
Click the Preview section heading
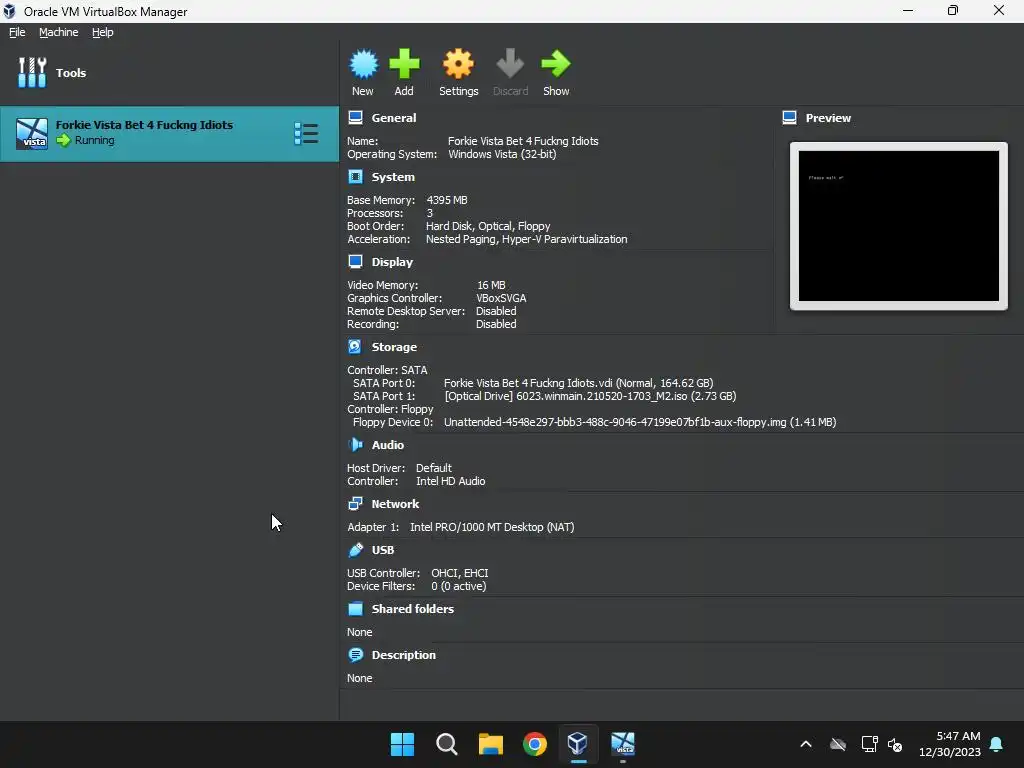[x=828, y=118]
